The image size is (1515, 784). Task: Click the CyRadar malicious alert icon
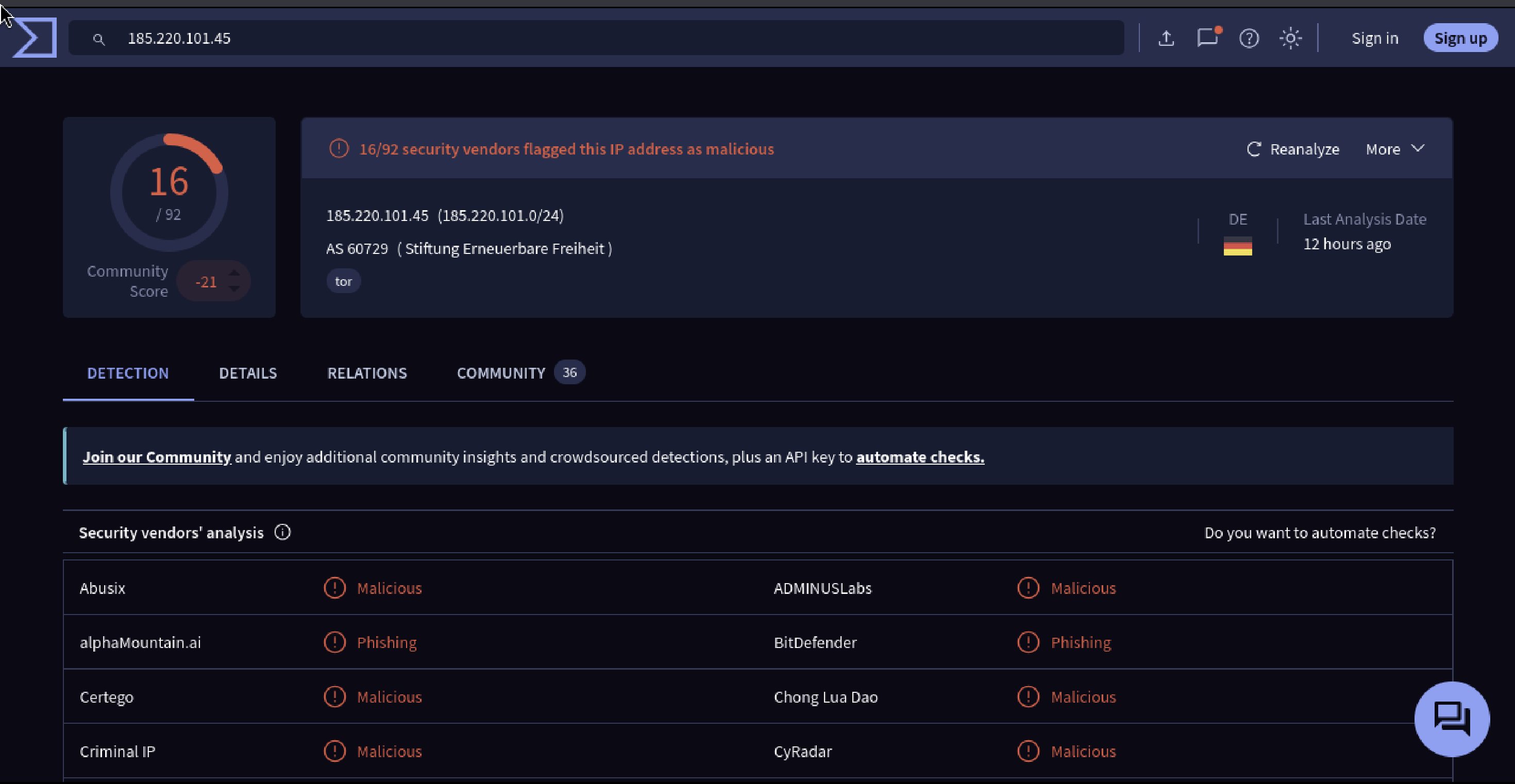click(1029, 751)
